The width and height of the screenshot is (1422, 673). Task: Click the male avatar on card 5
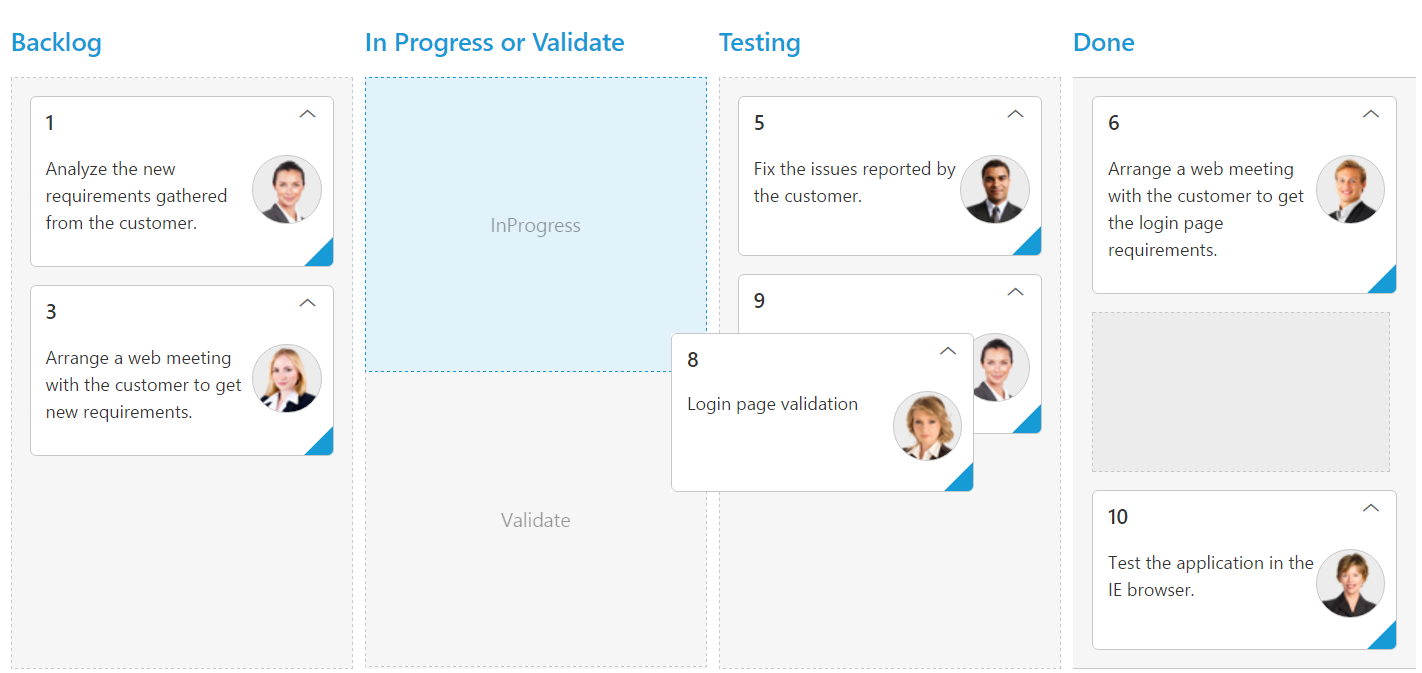[995, 190]
